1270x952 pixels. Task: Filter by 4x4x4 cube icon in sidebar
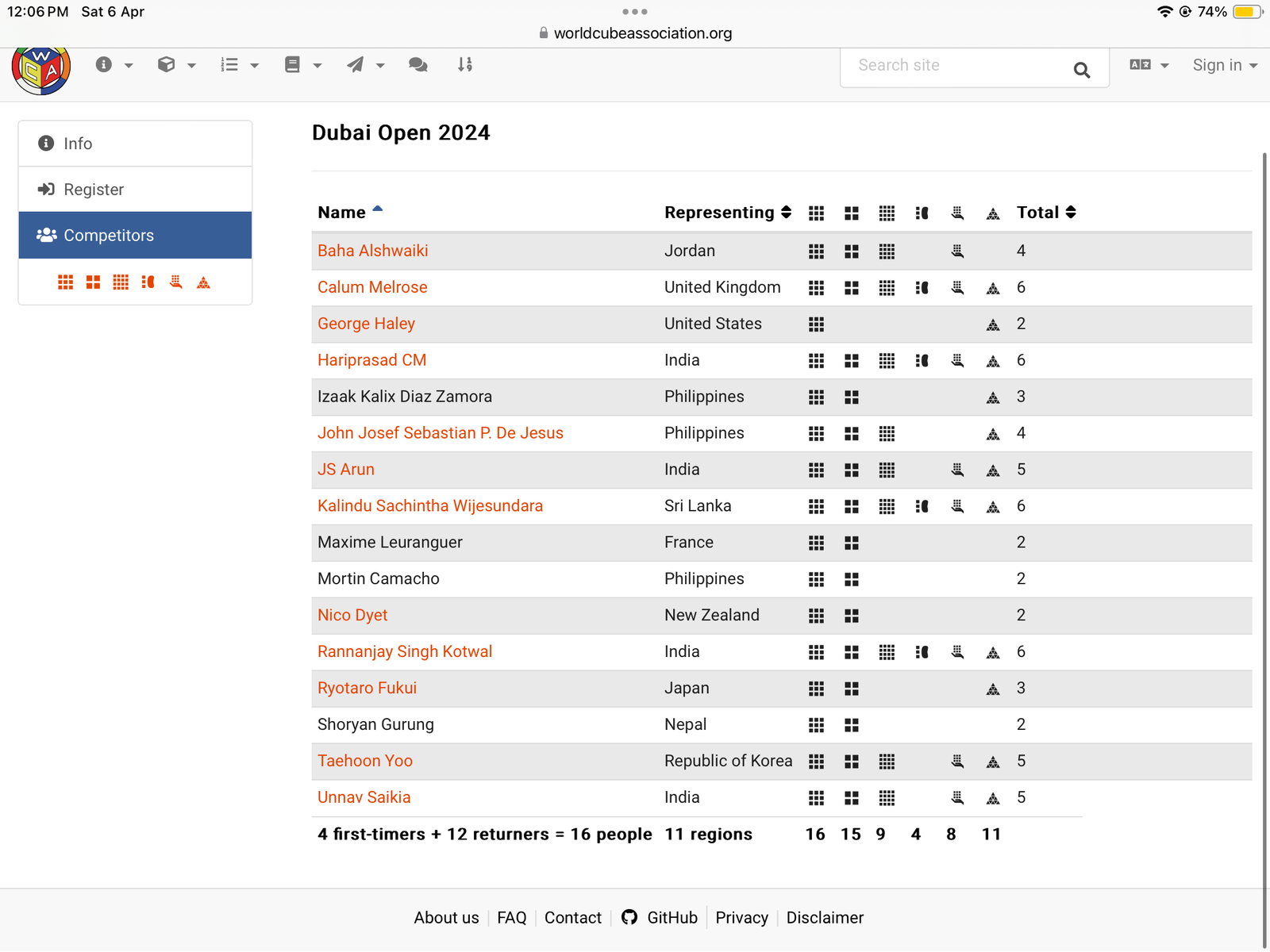(x=121, y=282)
